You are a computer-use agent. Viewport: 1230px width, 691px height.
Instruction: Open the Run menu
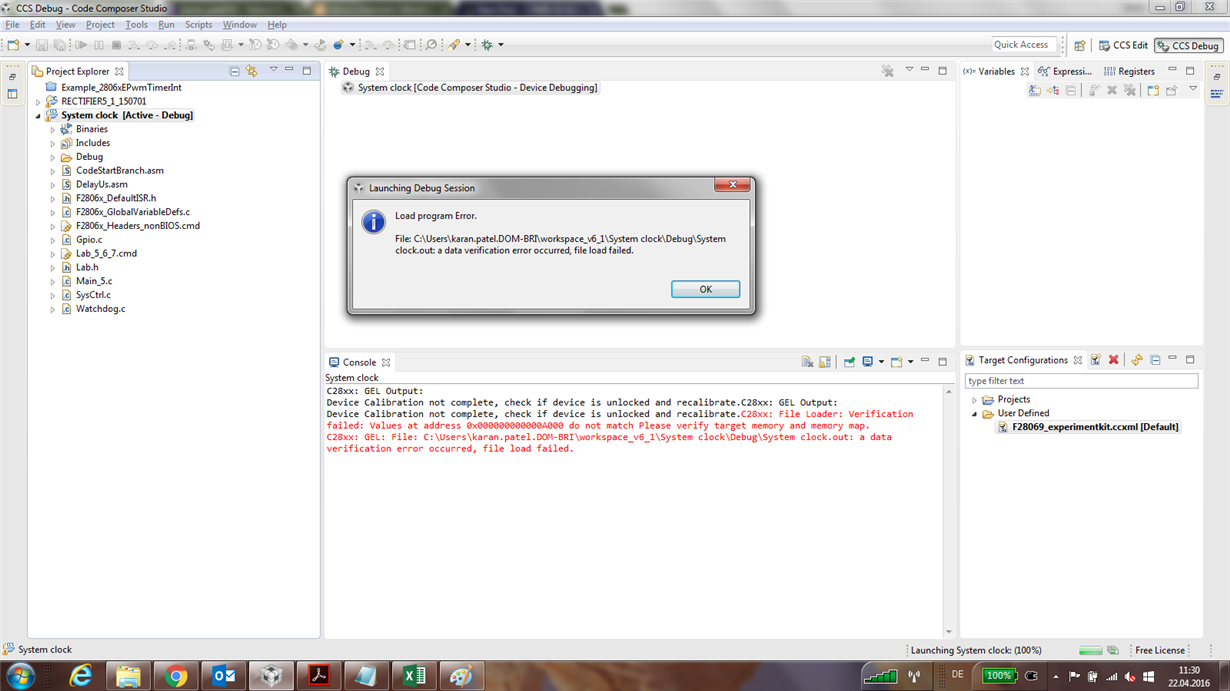coord(166,24)
